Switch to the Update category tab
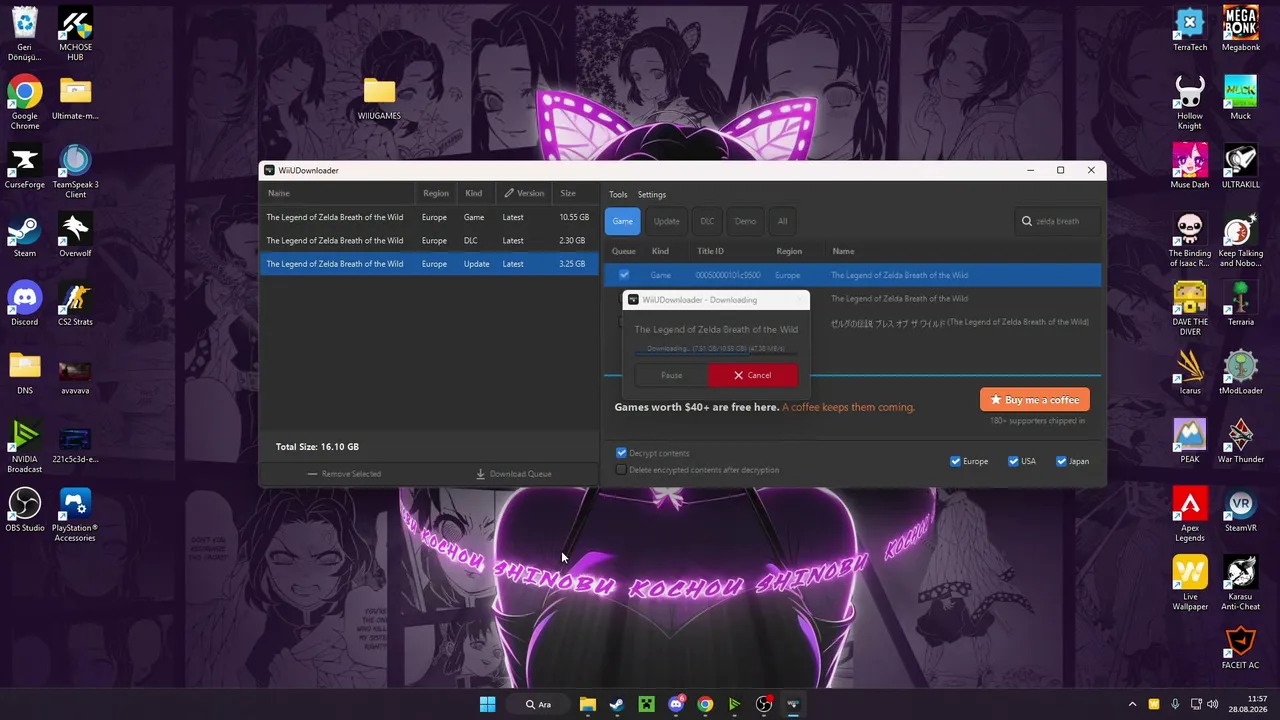1280x720 pixels. pos(666,221)
